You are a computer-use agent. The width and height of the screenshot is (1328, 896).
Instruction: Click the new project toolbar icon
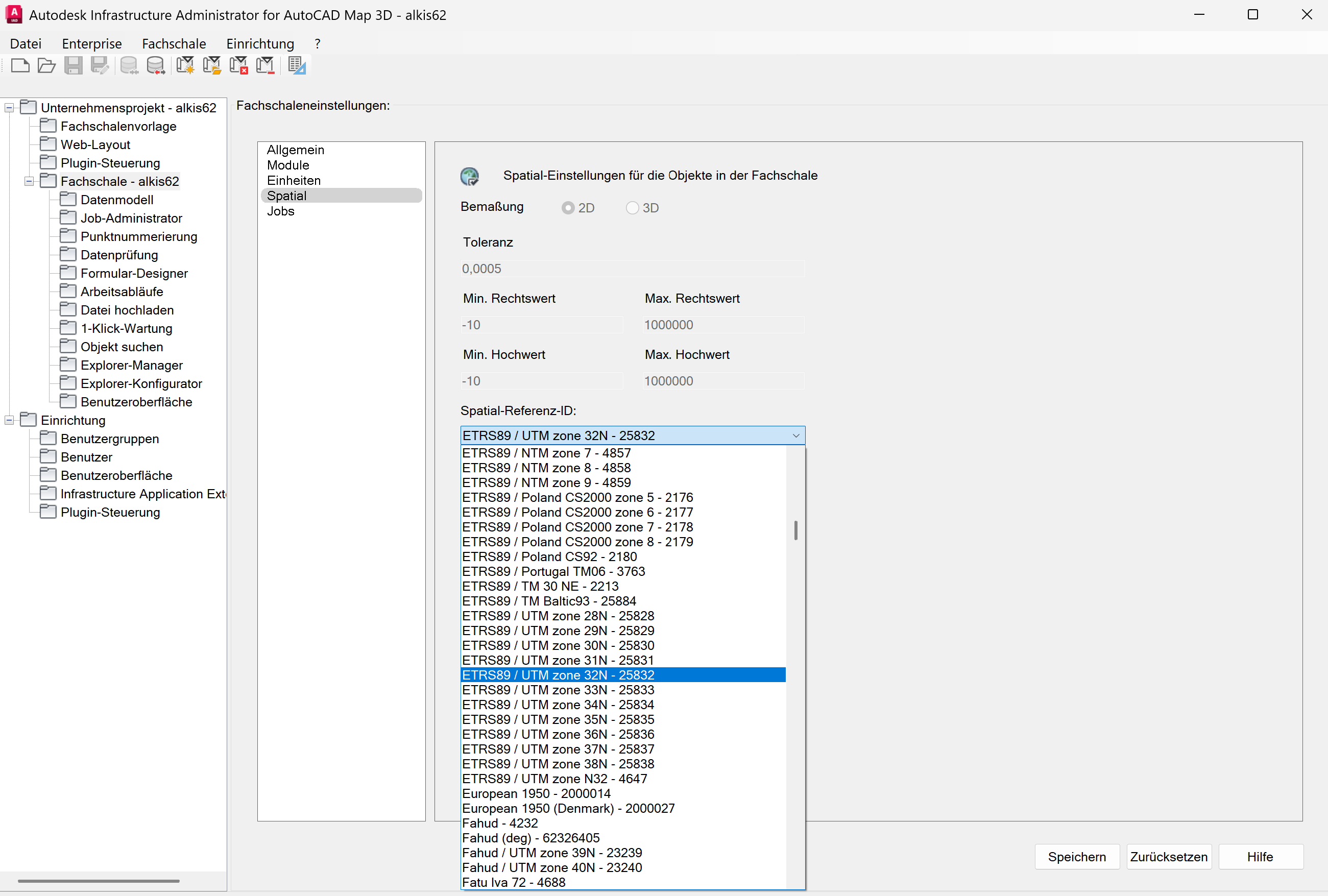click(20, 66)
